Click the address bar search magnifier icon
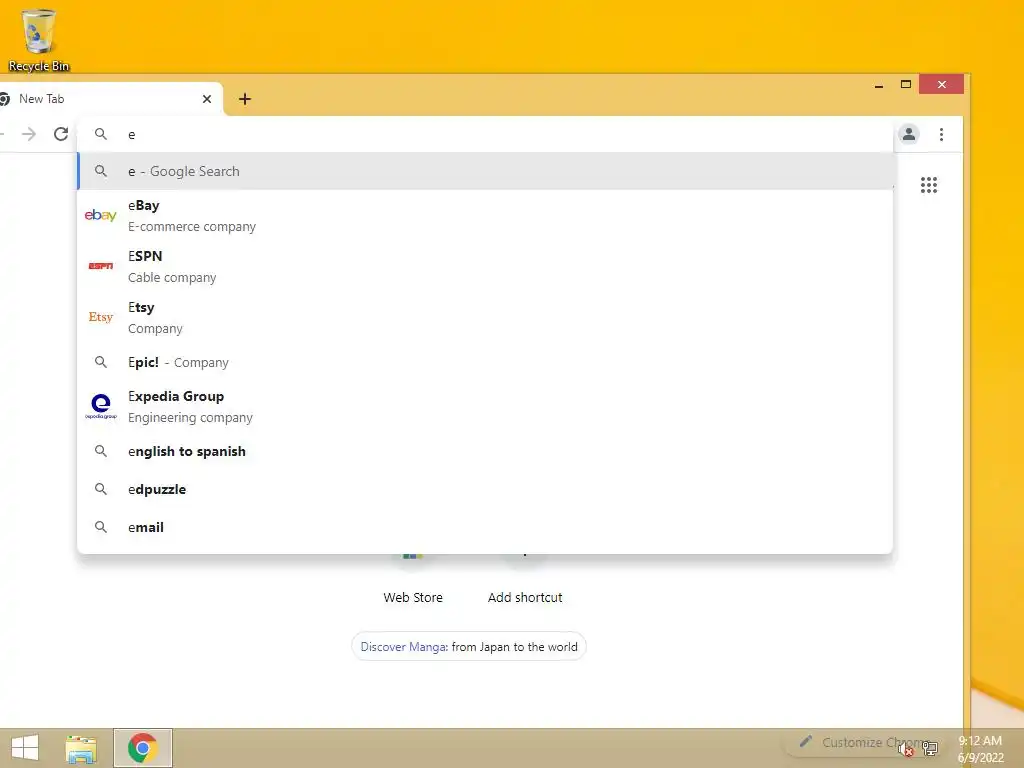1024x768 pixels. (x=101, y=134)
